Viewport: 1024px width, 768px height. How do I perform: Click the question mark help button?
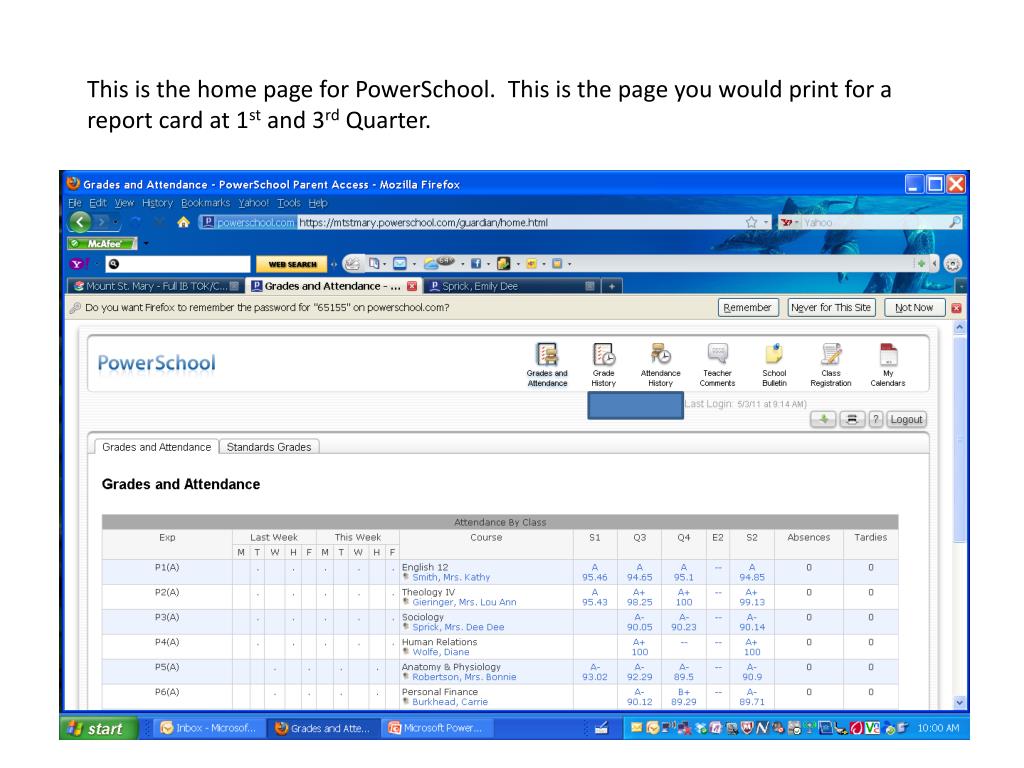pos(876,419)
